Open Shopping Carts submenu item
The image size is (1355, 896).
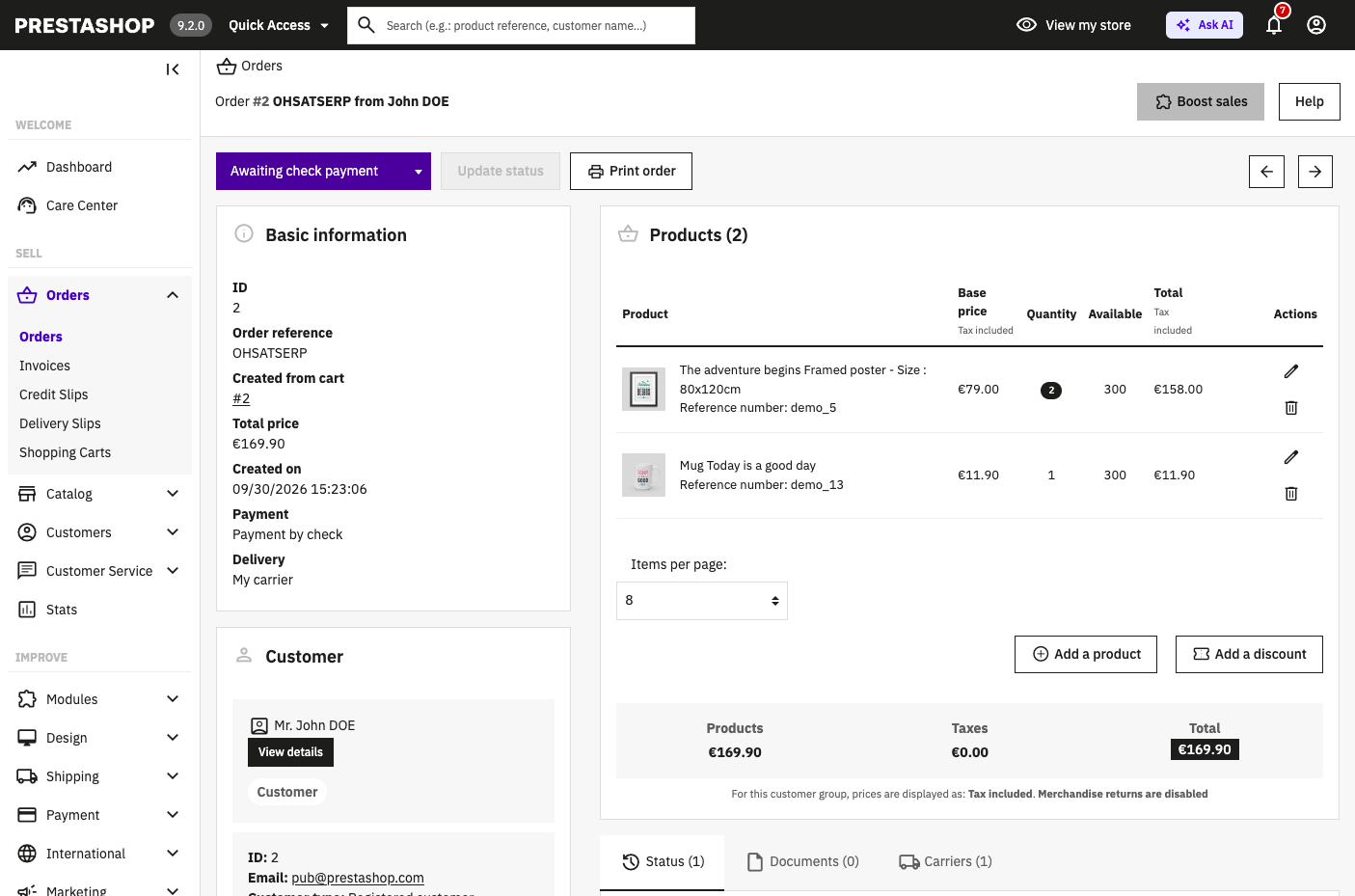[65, 452]
